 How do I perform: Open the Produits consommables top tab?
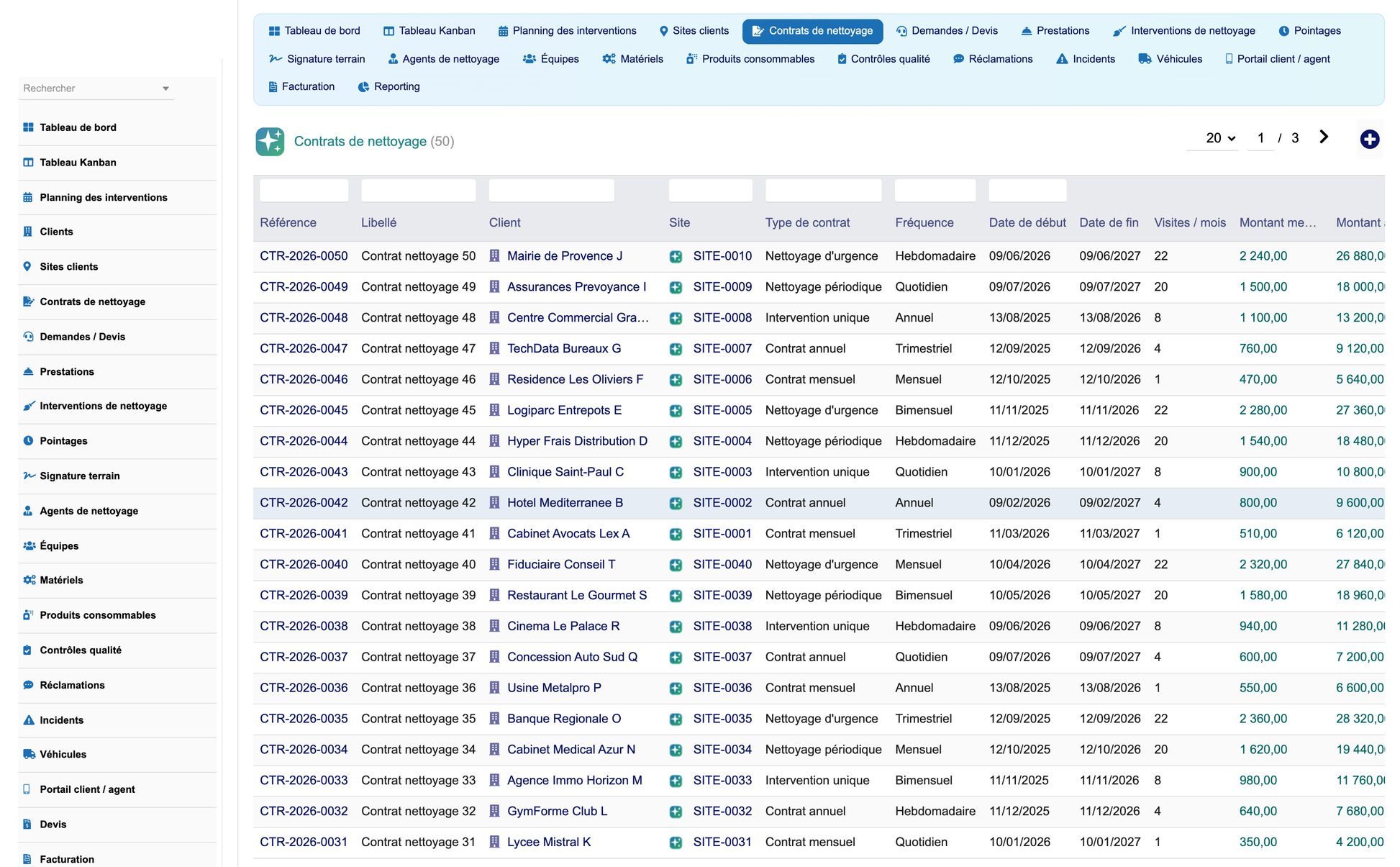tap(750, 59)
